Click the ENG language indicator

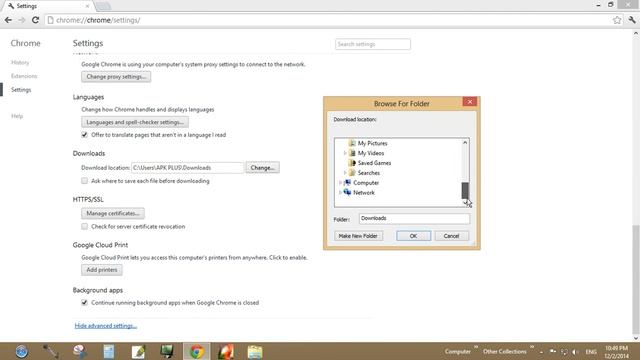click(x=591, y=352)
